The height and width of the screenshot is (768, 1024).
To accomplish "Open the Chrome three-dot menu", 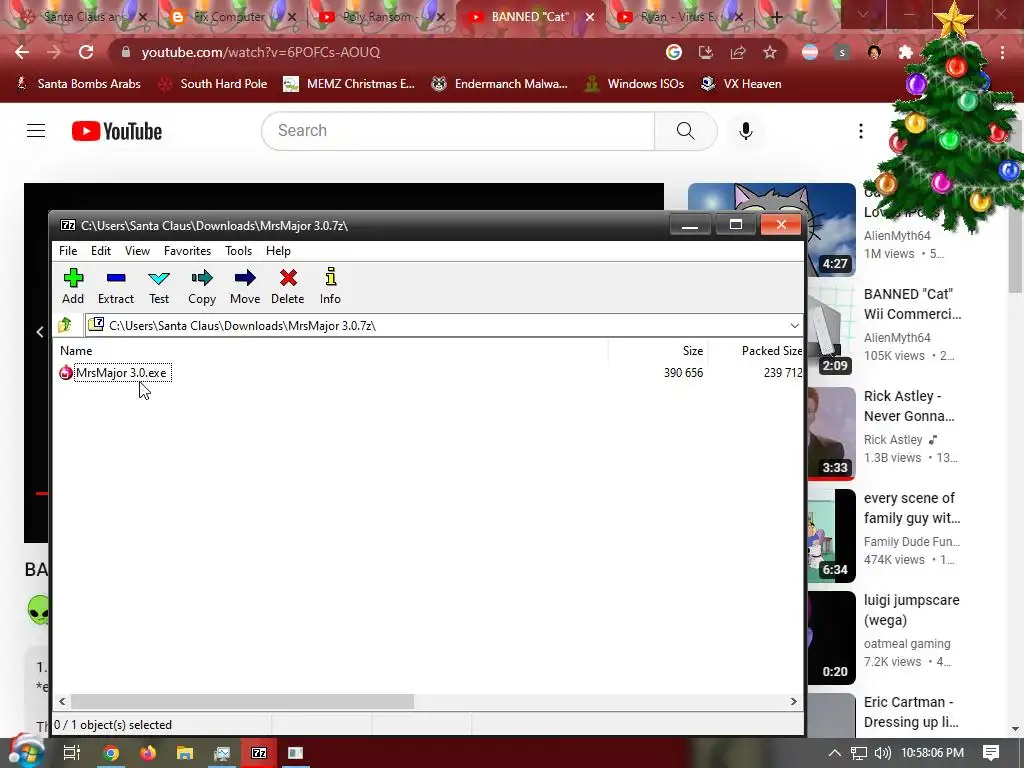I will (x=1002, y=52).
